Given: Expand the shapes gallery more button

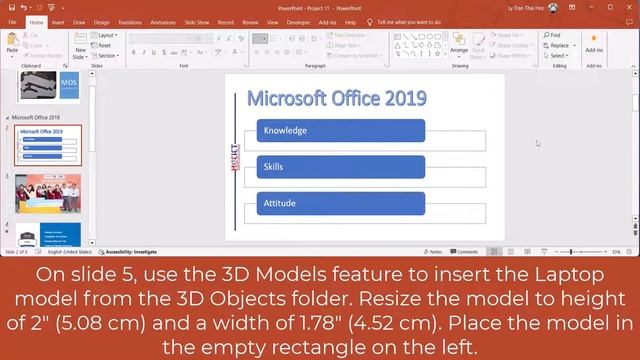Looking at the screenshot, I should pyautogui.click(x=445, y=53).
